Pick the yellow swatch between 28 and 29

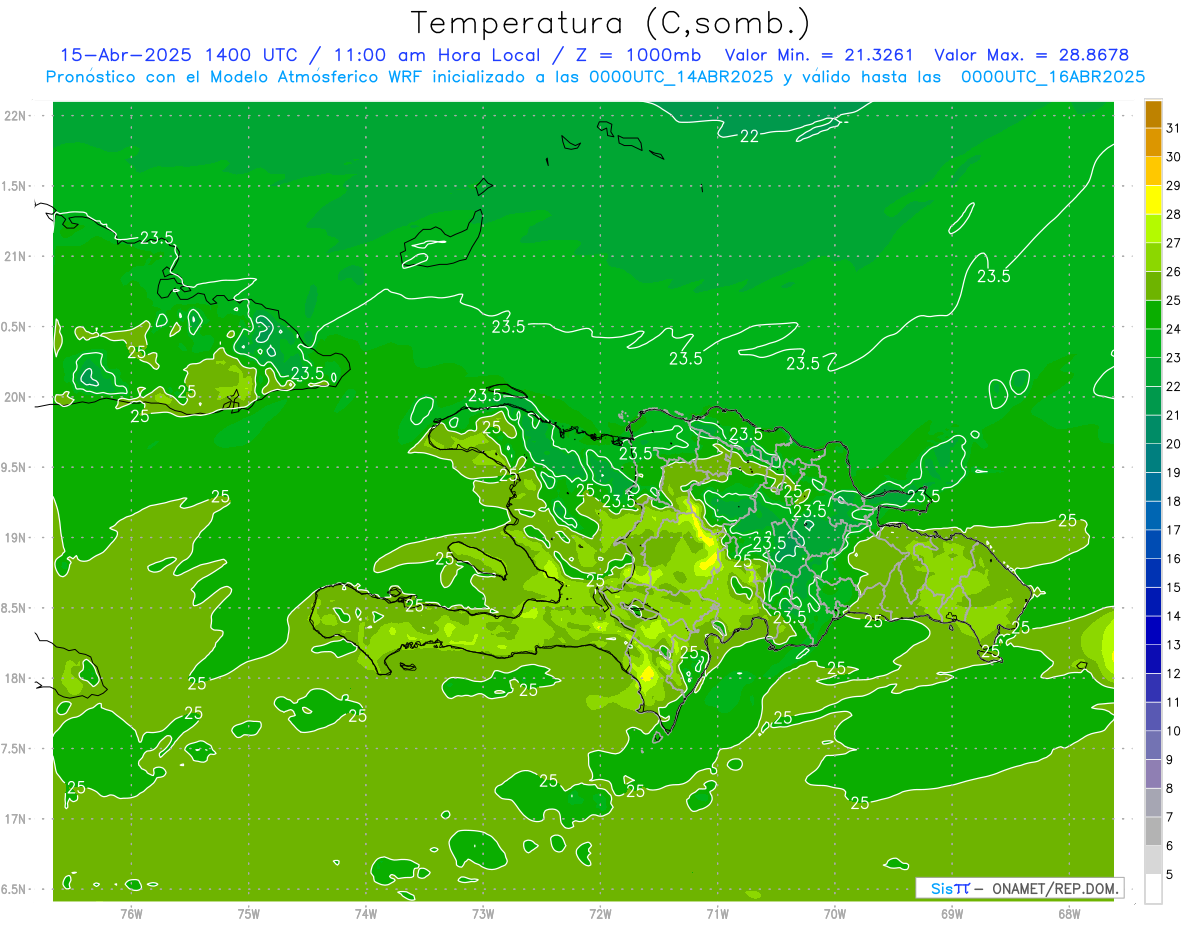[x=1154, y=200]
